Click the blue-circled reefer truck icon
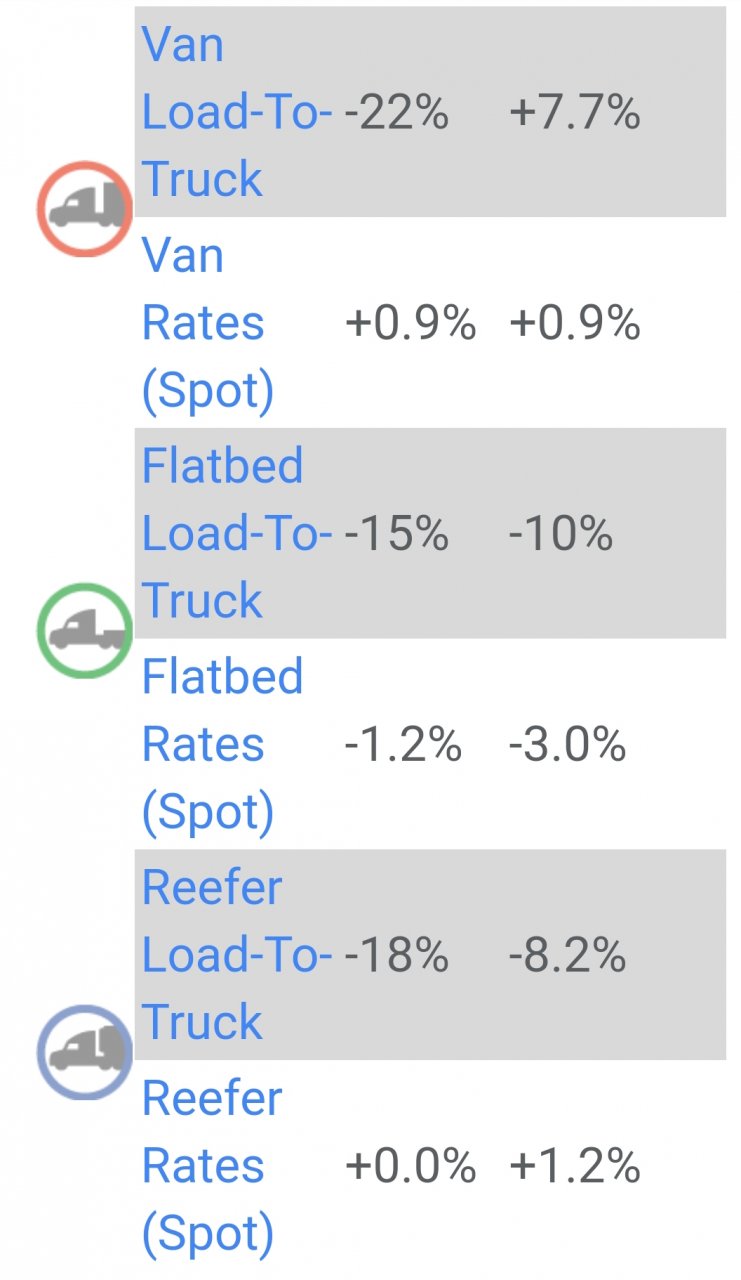Viewport: 741px width, 1280px height. click(x=85, y=1052)
